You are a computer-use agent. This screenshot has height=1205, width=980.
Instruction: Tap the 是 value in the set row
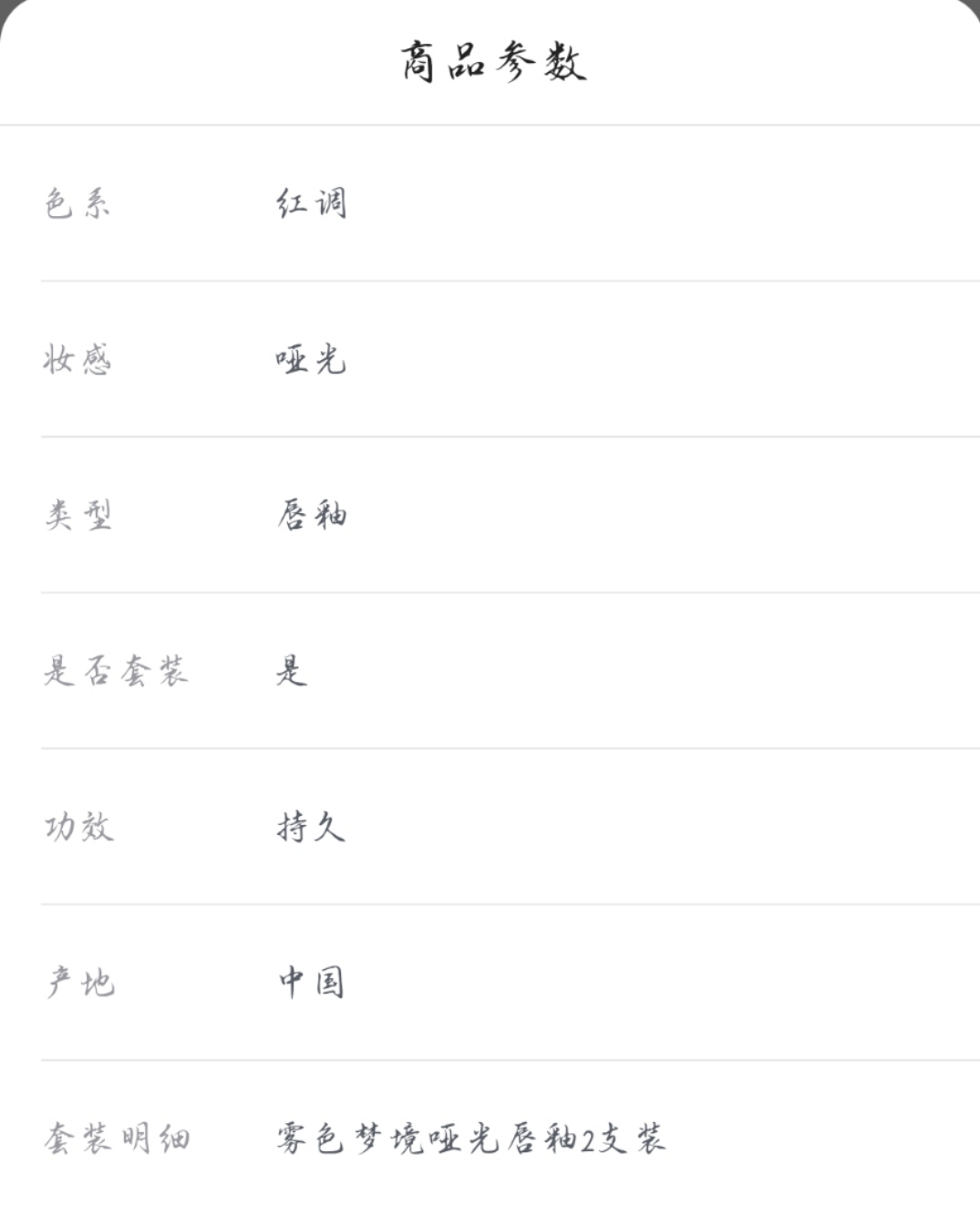click(292, 671)
